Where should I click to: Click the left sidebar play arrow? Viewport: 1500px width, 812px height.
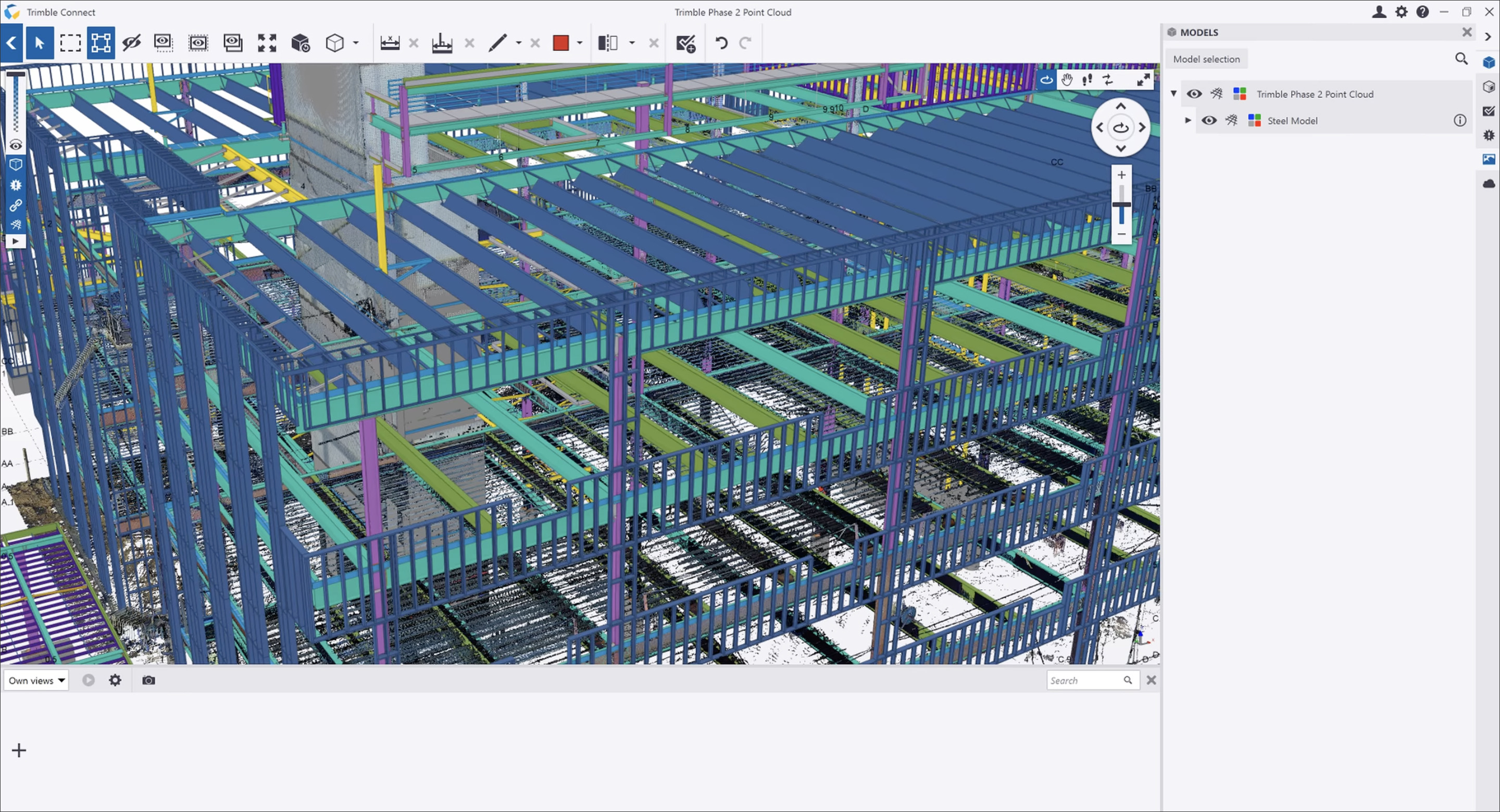point(16,241)
